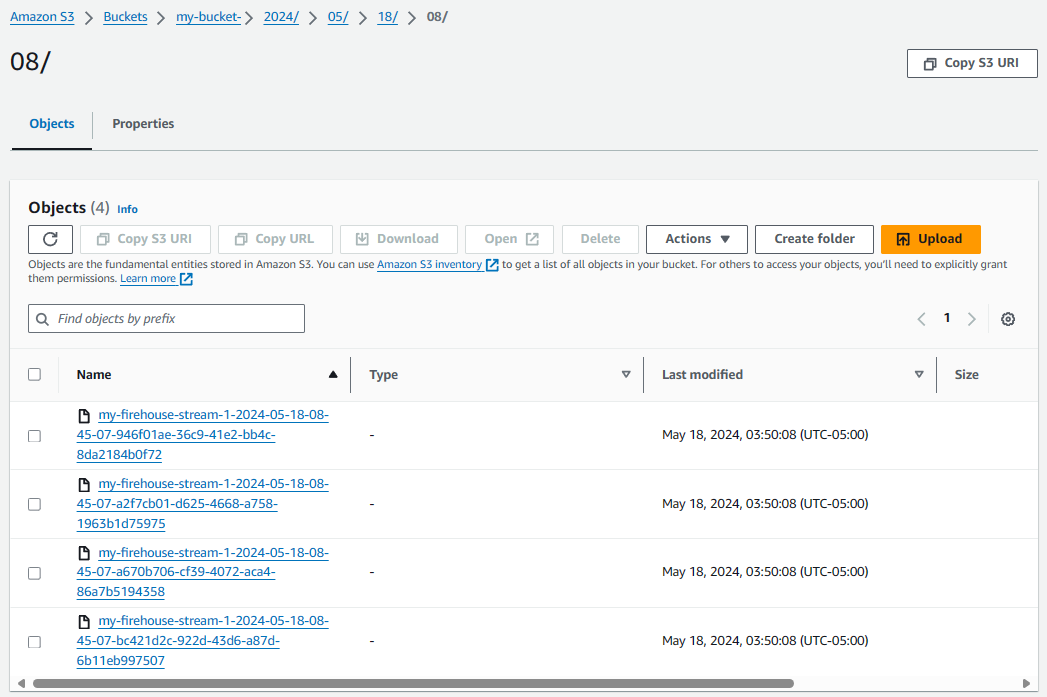Click file icon of the a670b706 object
This screenshot has width=1047, height=697.
pyautogui.click(x=84, y=553)
